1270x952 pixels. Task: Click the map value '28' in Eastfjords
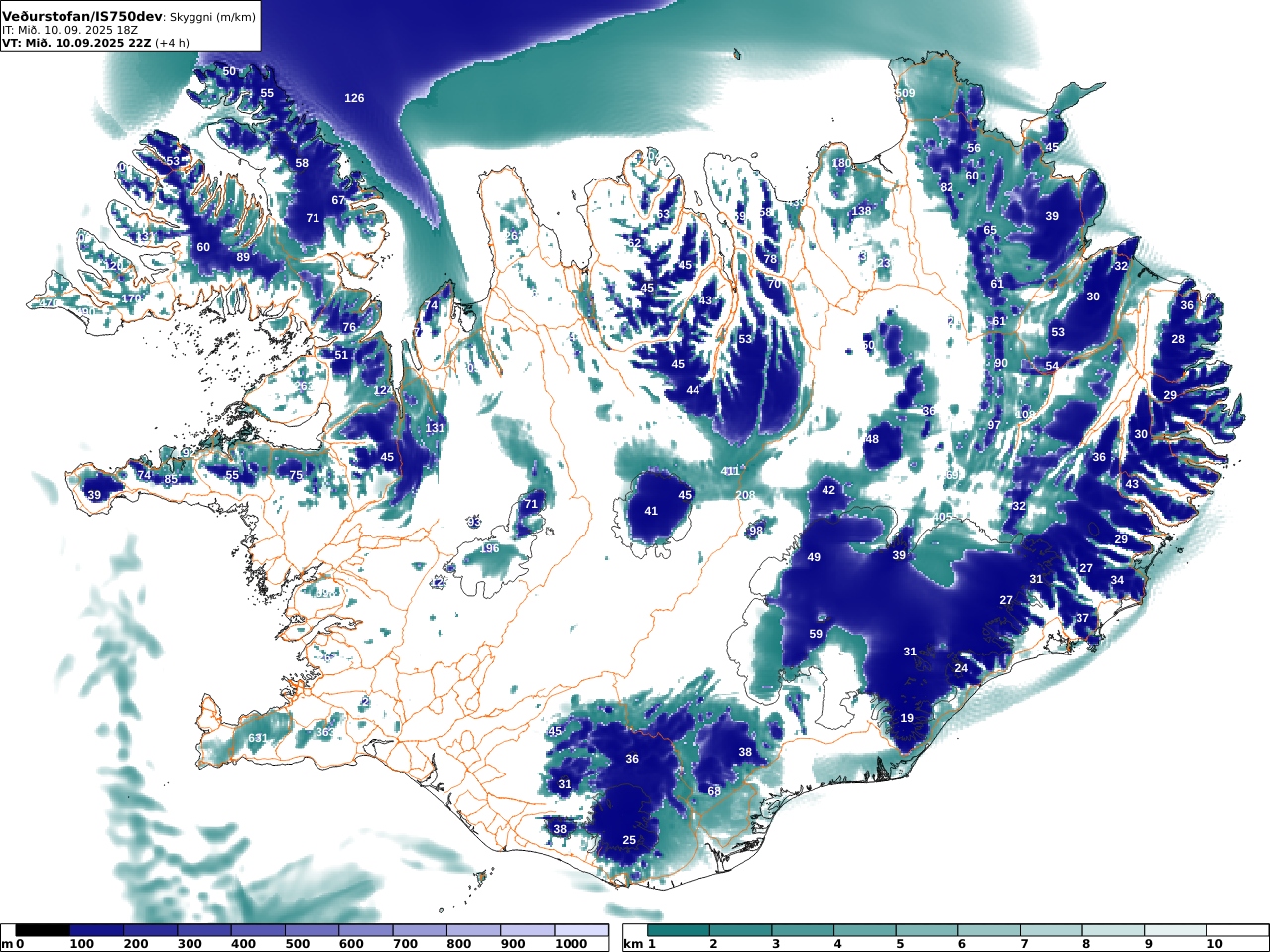coord(1178,339)
